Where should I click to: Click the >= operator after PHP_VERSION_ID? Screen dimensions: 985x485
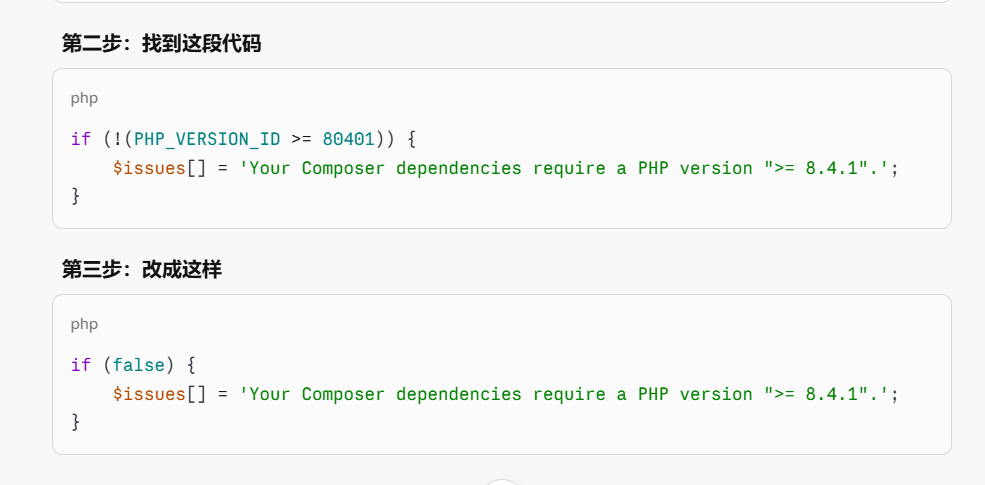pos(302,139)
